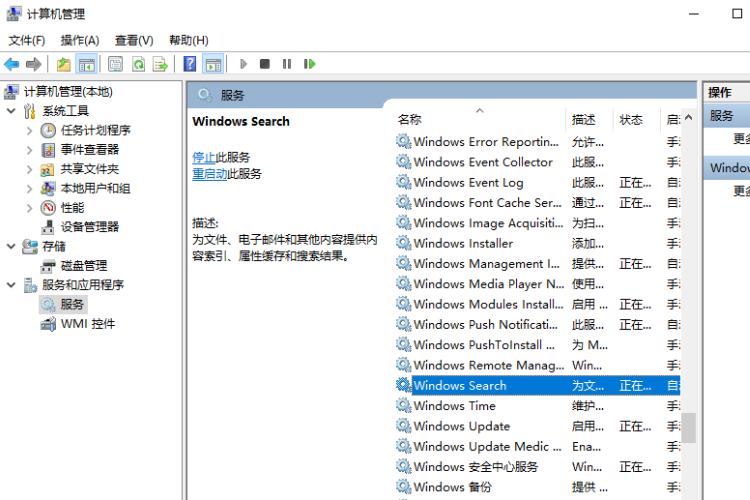750x500 pixels.
Task: Expand the 本地用户和组 node
Action: point(29,188)
